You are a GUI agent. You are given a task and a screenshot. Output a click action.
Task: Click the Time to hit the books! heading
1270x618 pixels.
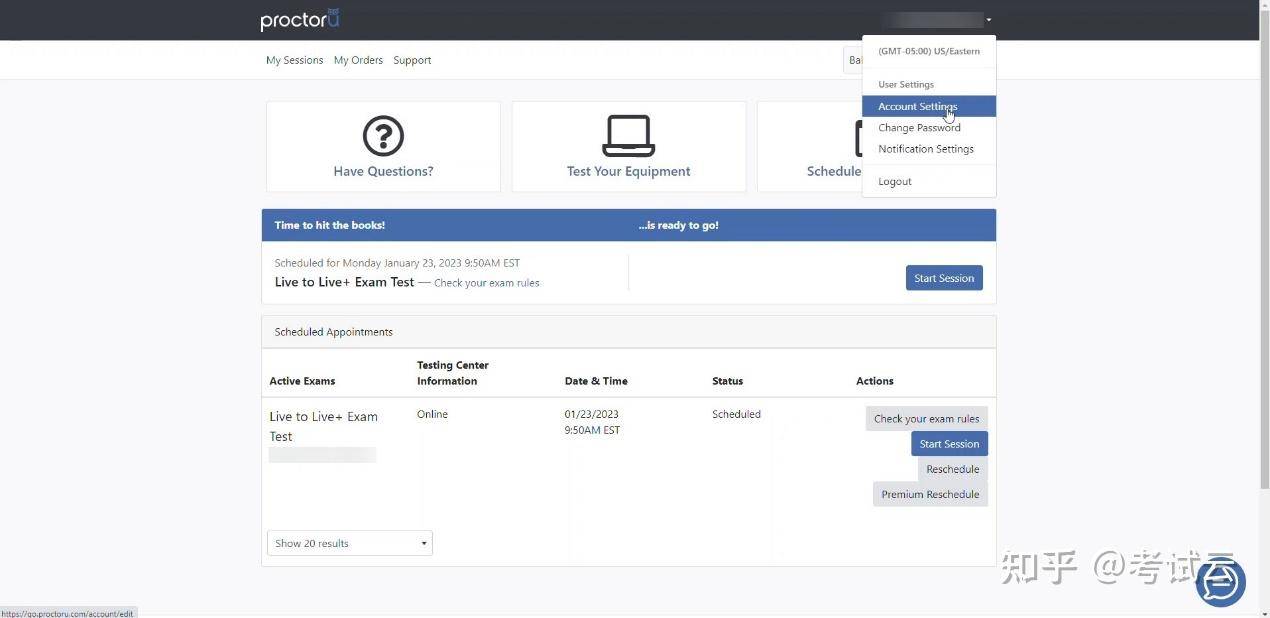point(330,225)
